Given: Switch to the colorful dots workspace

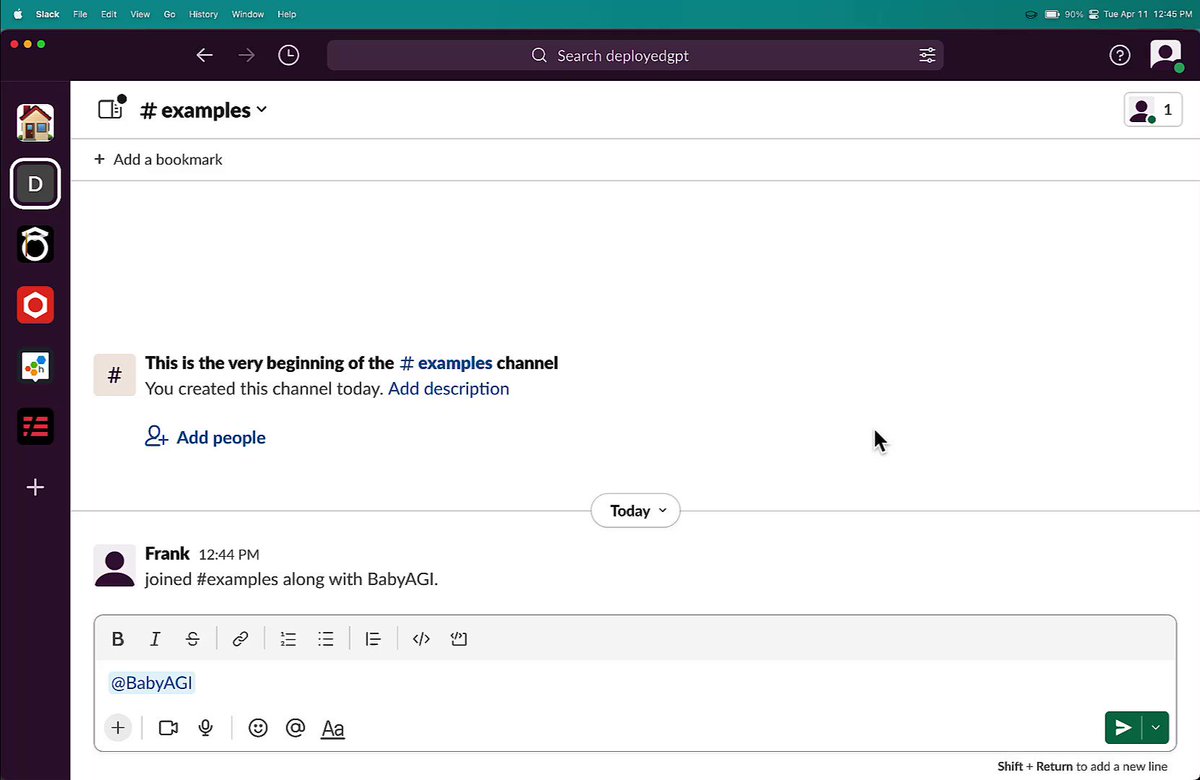Looking at the screenshot, I should [x=35, y=367].
